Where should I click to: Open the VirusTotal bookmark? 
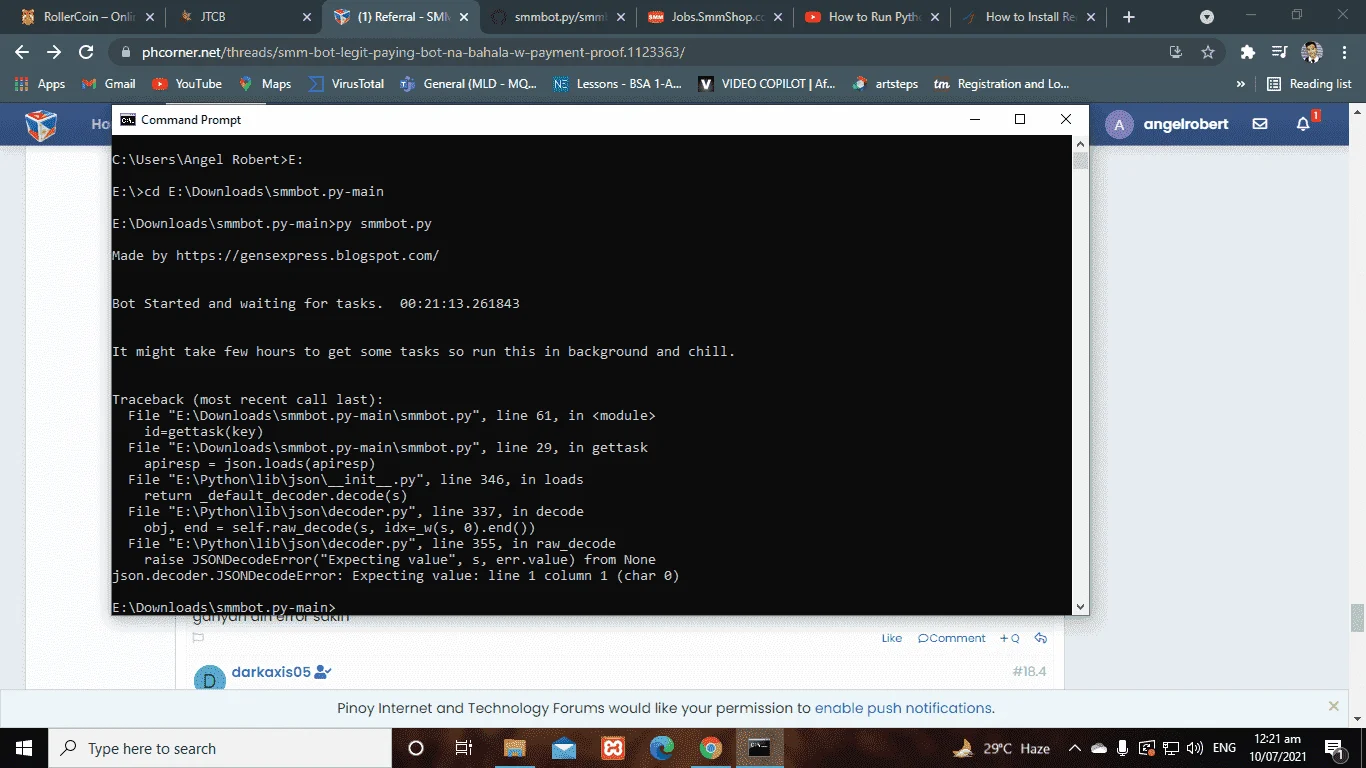pyautogui.click(x=346, y=84)
